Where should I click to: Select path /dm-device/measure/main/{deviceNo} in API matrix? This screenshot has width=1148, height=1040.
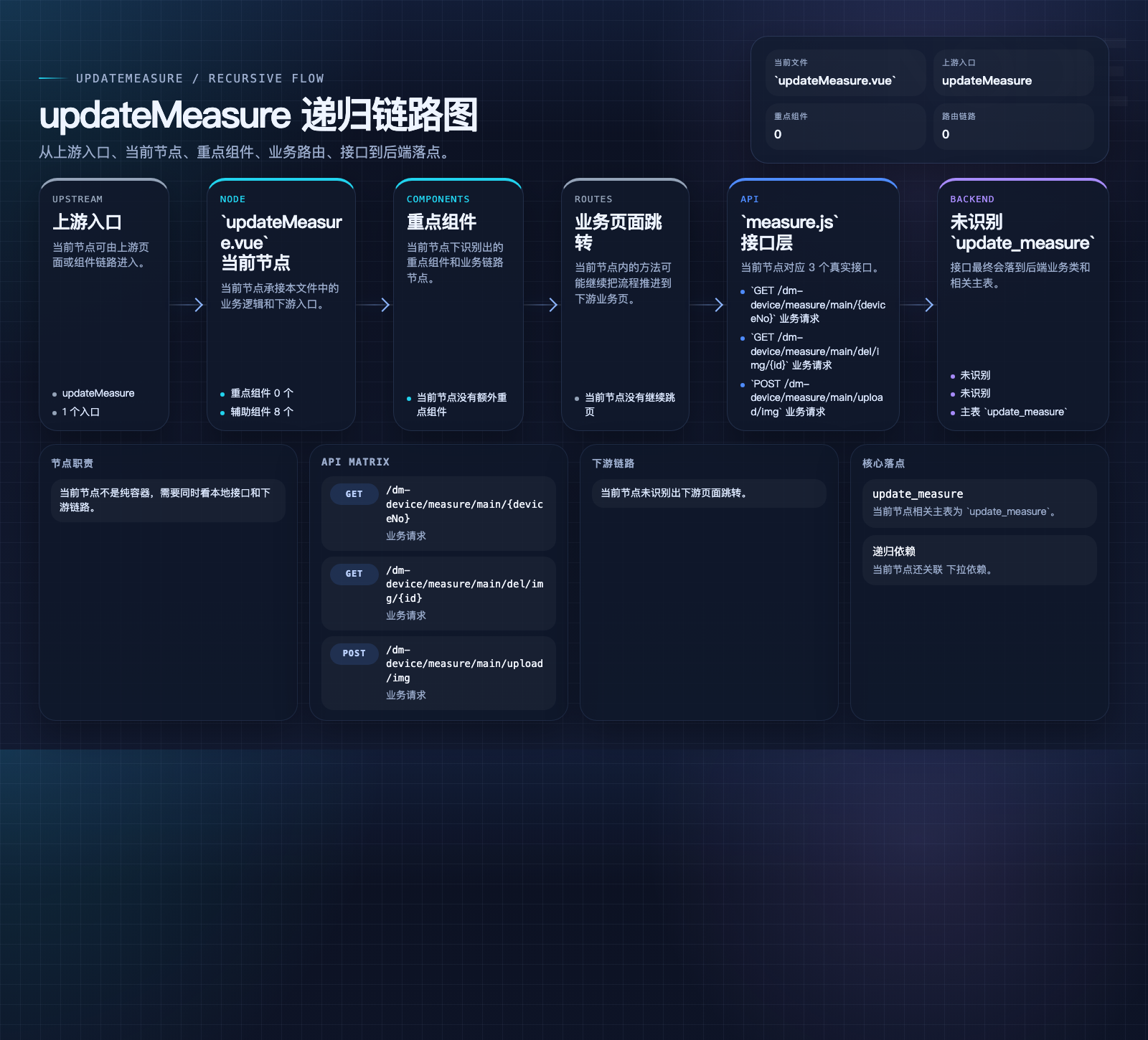(465, 504)
